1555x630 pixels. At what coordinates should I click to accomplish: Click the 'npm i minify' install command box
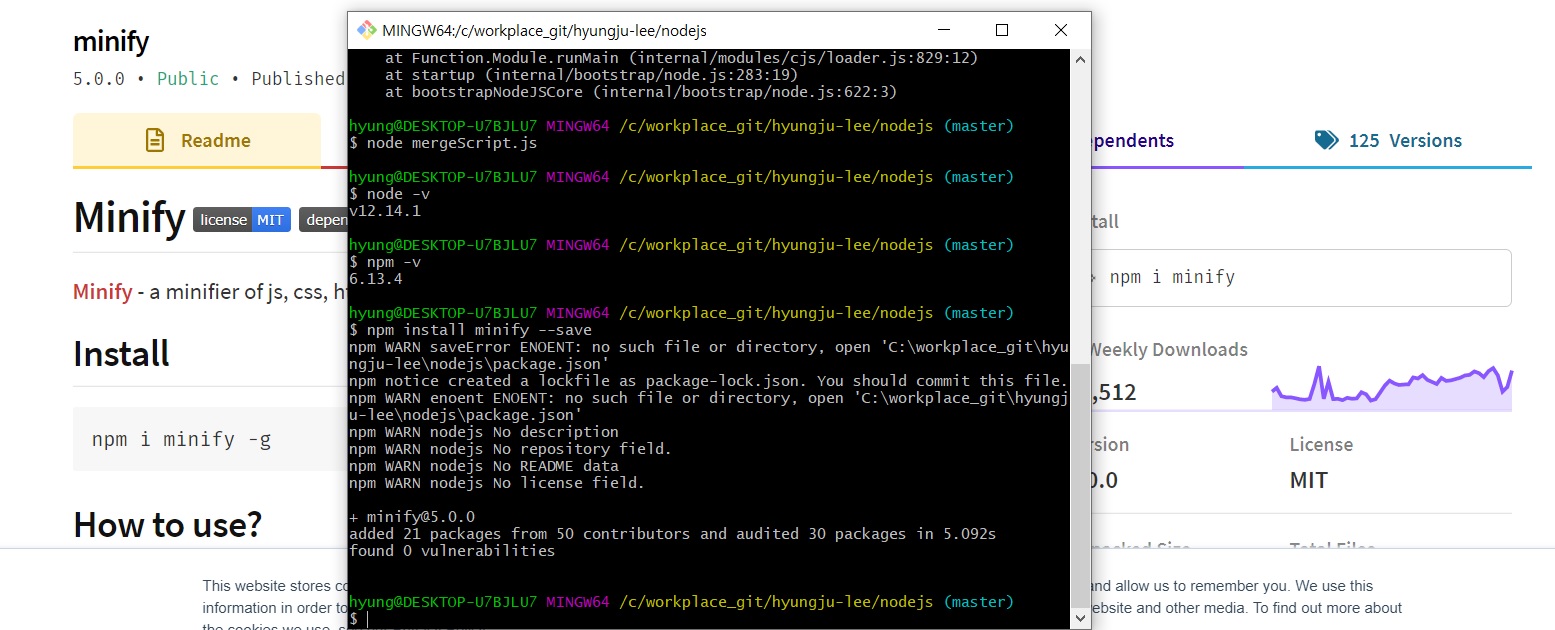click(1300, 277)
